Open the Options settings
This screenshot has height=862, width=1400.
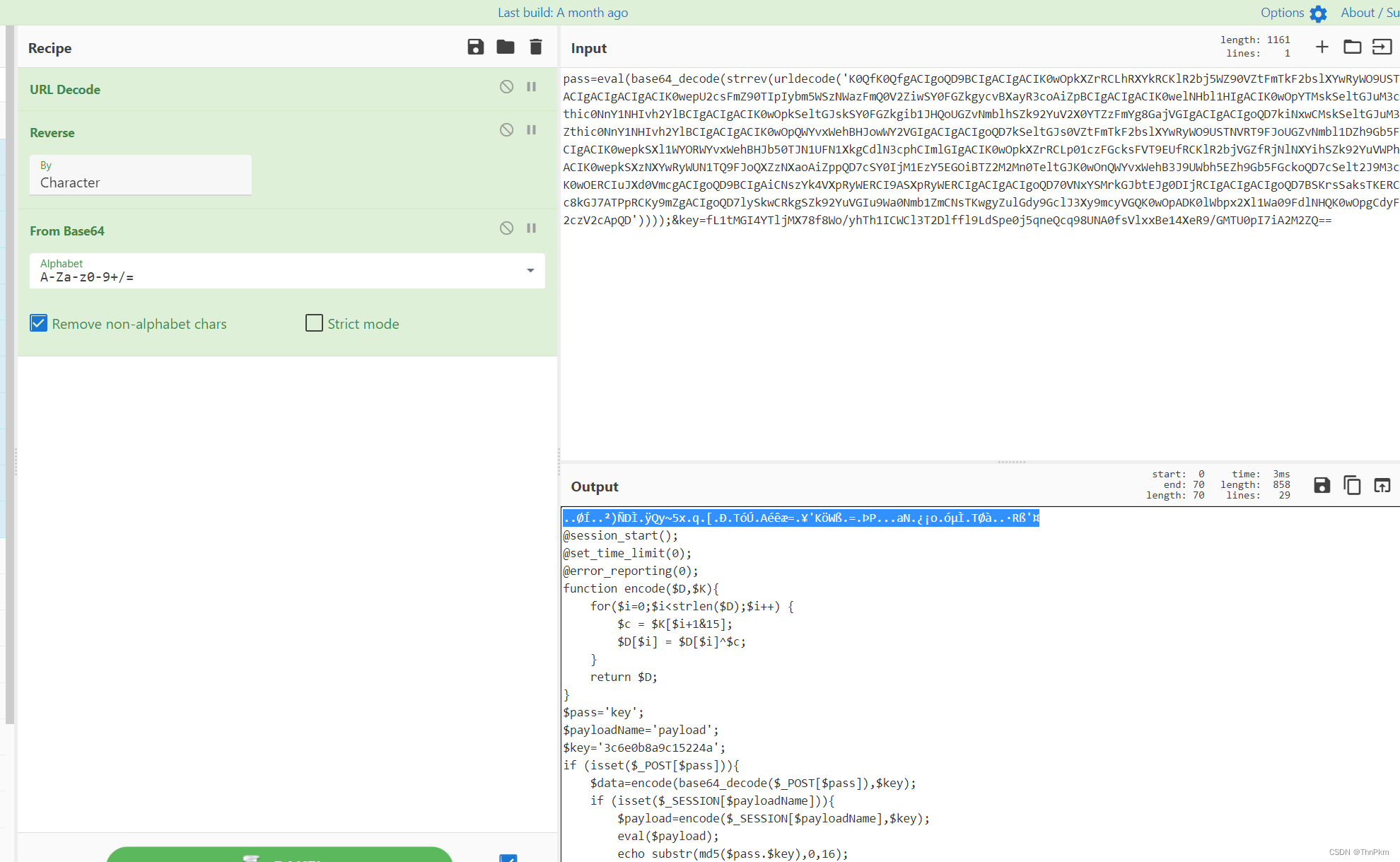1293,13
